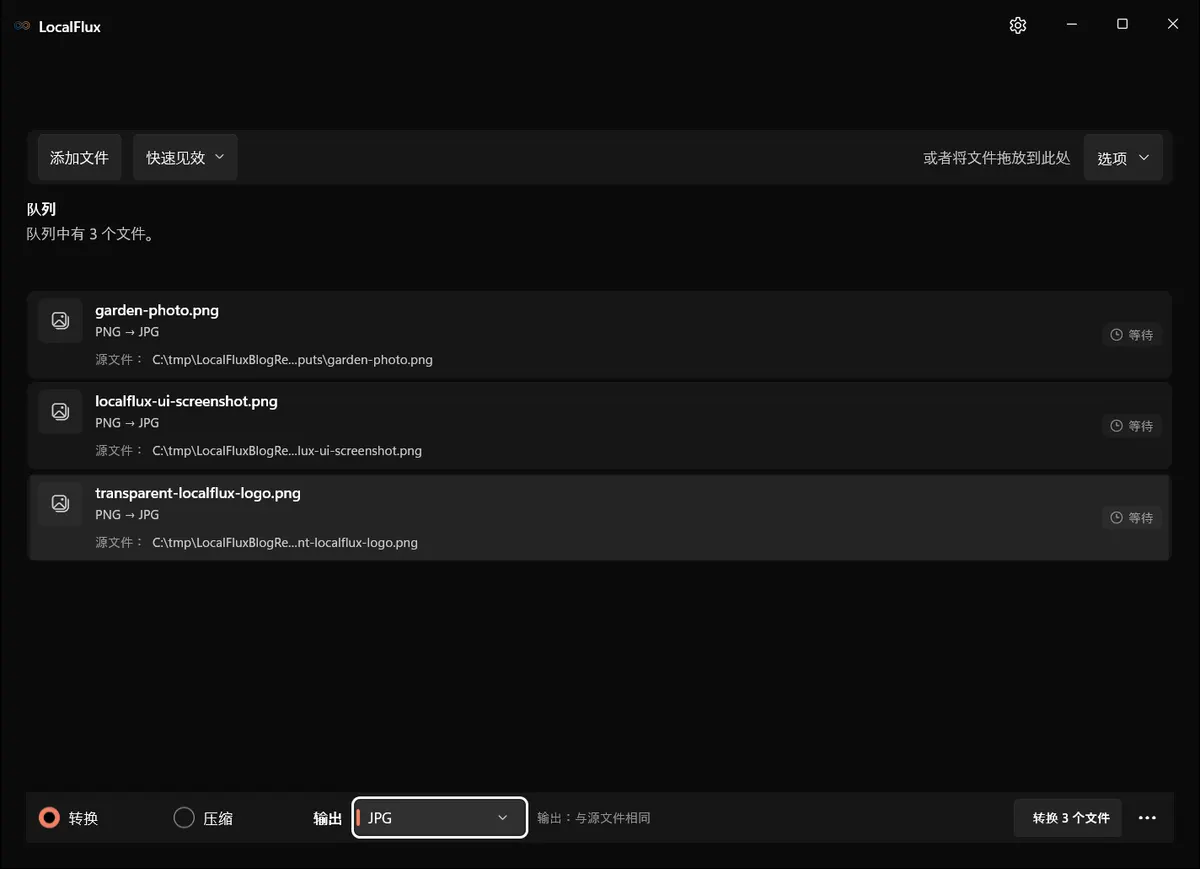Click the 队列中有 3 个文件。 text
This screenshot has height=869, width=1200.
click(90, 234)
